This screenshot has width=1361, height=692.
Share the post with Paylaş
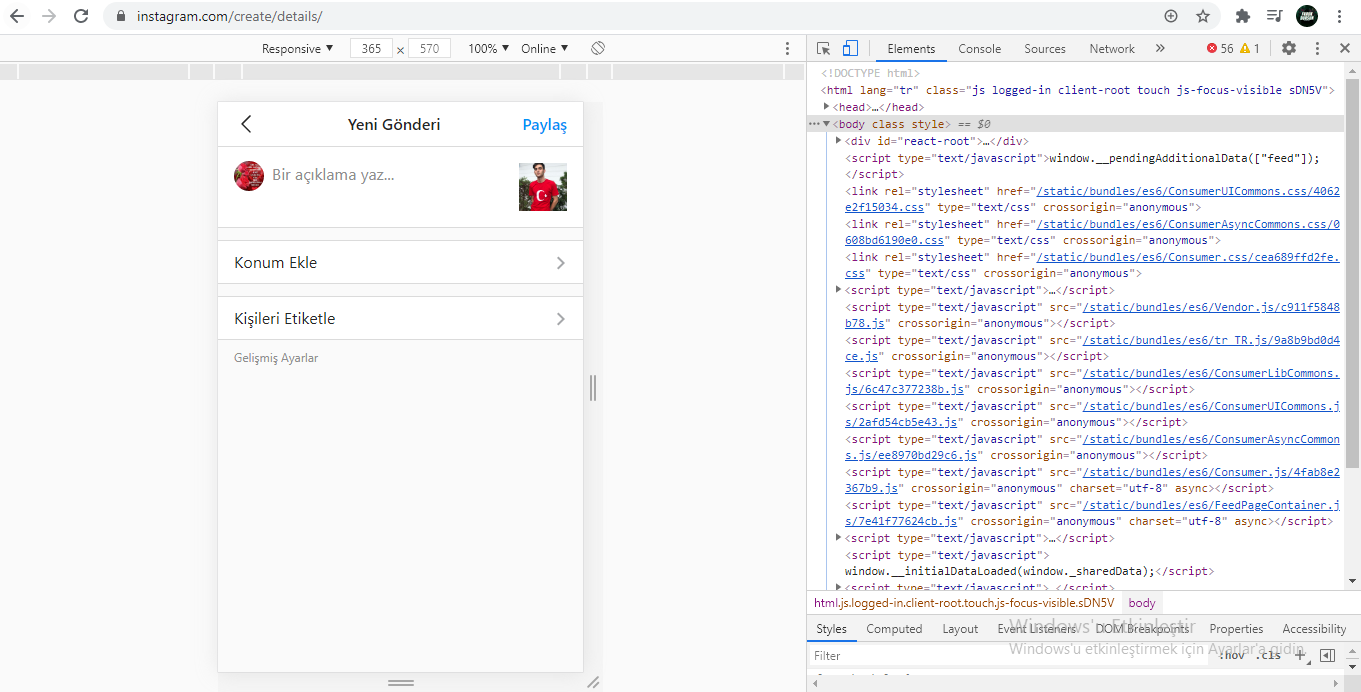[x=545, y=125]
